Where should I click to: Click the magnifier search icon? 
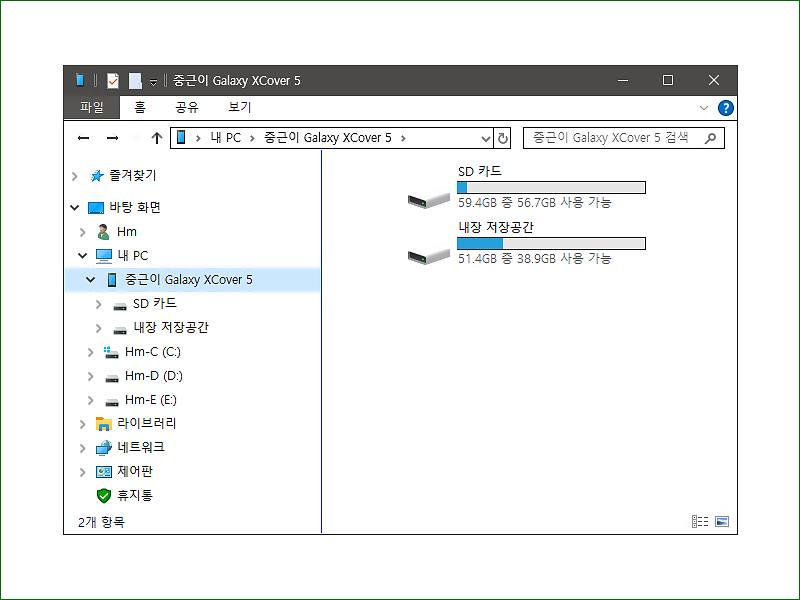point(710,138)
